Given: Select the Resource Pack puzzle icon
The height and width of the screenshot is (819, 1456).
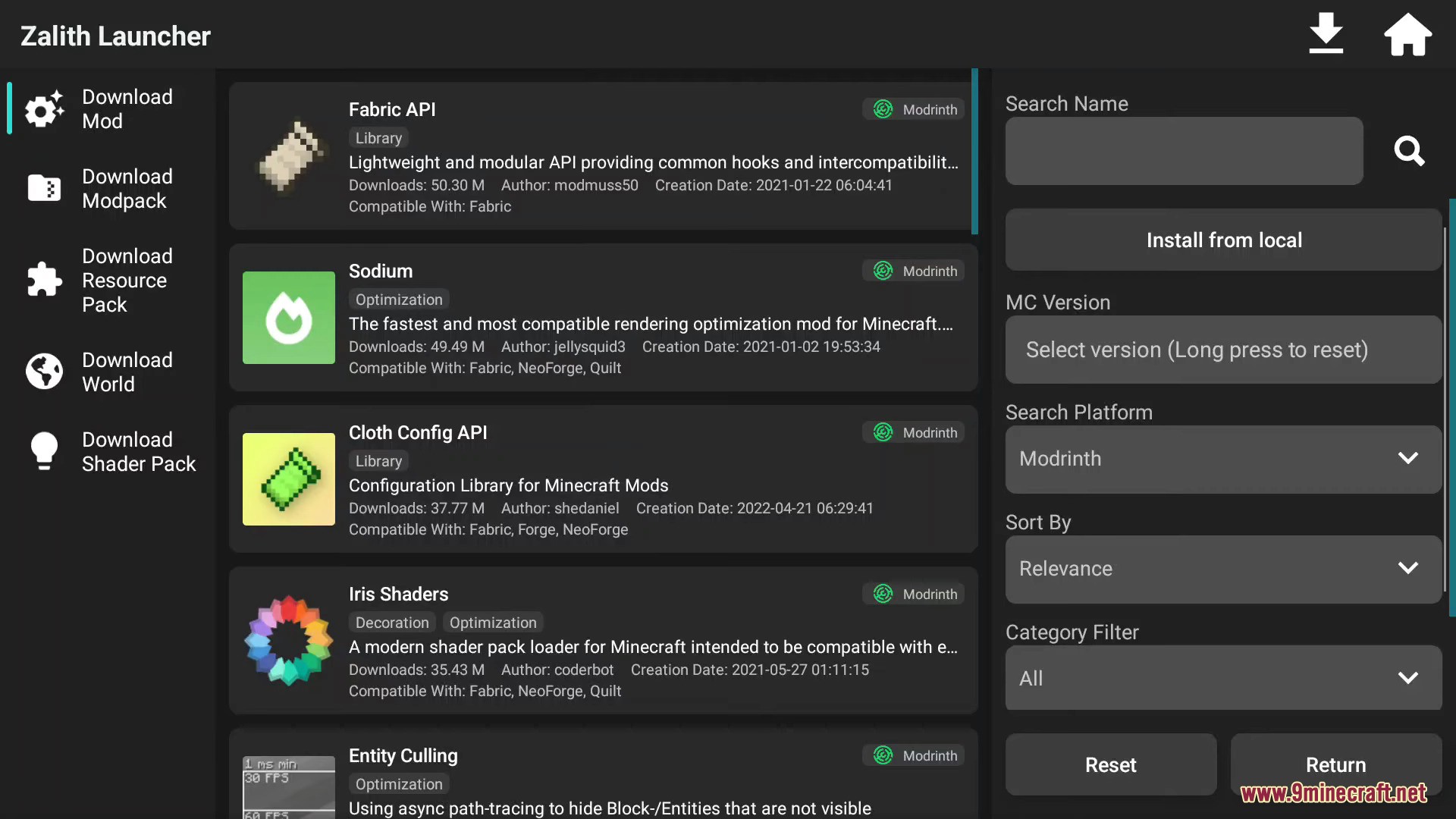Looking at the screenshot, I should coord(44,280).
